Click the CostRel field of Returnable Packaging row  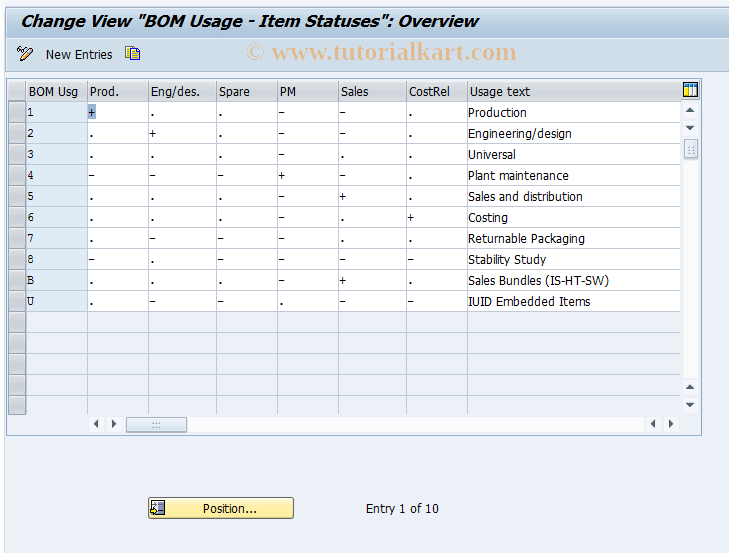[x=437, y=239]
